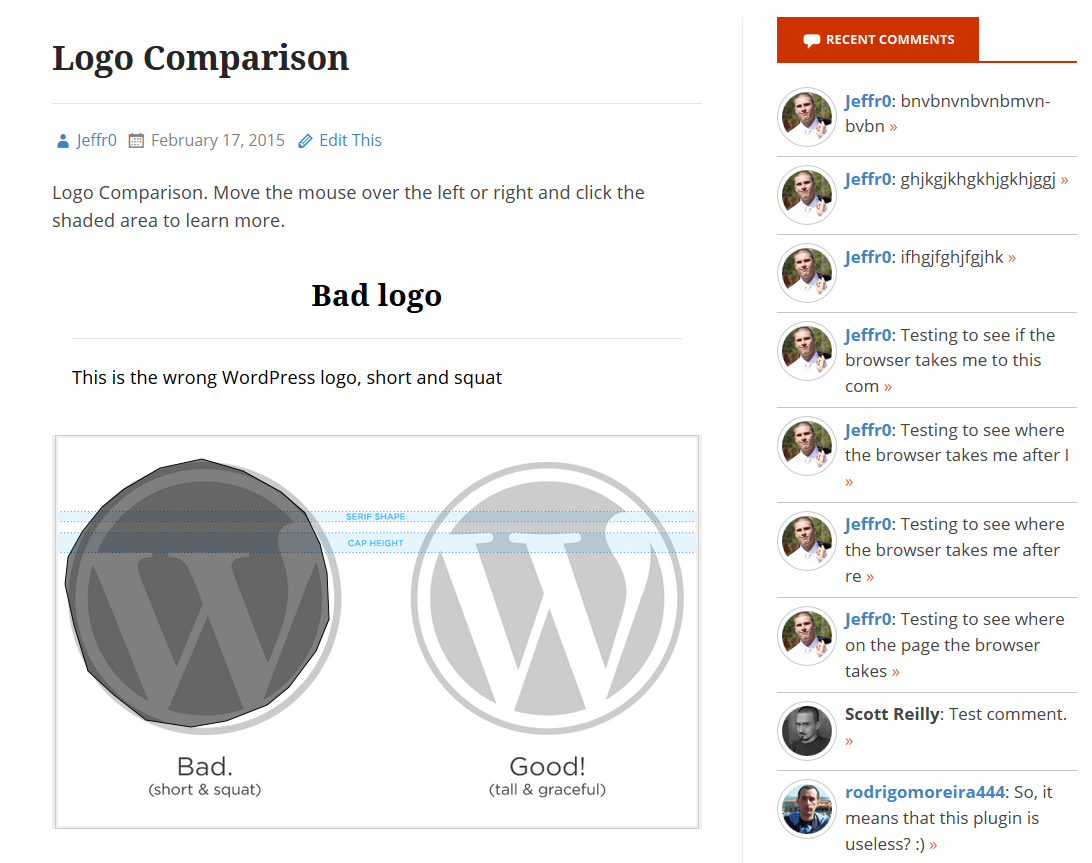Open the Edit This link
This screenshot has width=1092, height=863.
(350, 141)
